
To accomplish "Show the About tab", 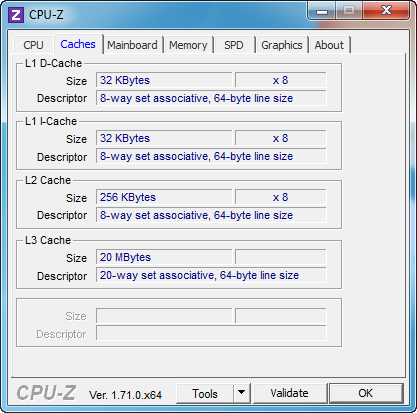I will point(329,45).
